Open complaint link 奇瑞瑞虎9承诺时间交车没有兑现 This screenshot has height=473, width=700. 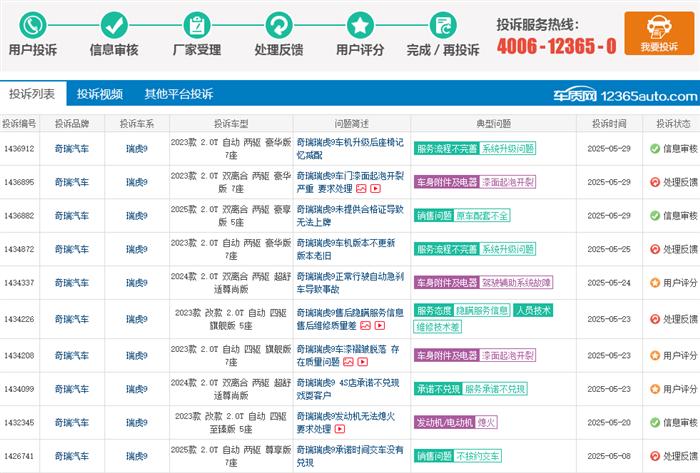coord(350,456)
